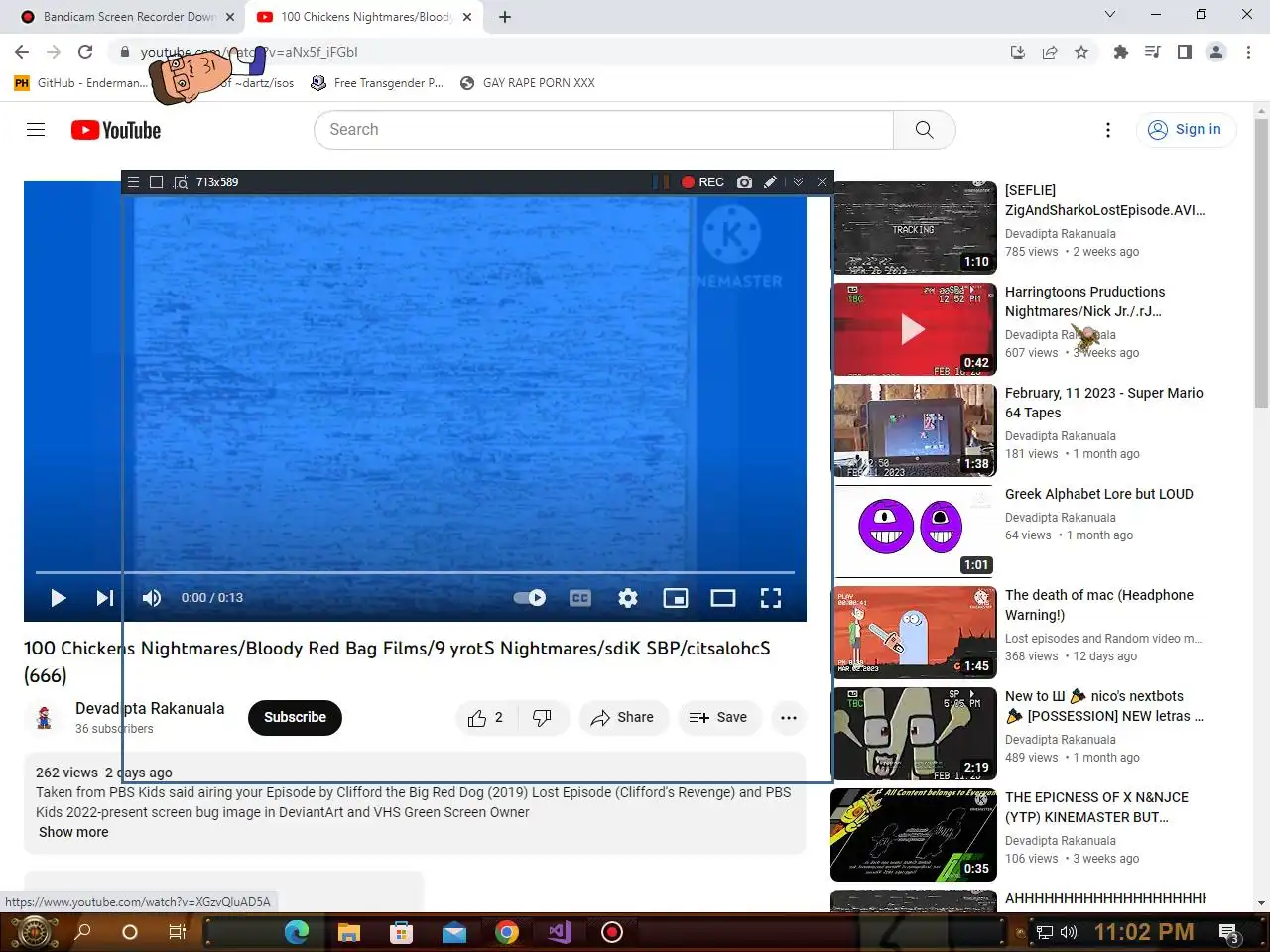Sign in to YouTube
The width and height of the screenshot is (1270, 952).
tap(1186, 130)
